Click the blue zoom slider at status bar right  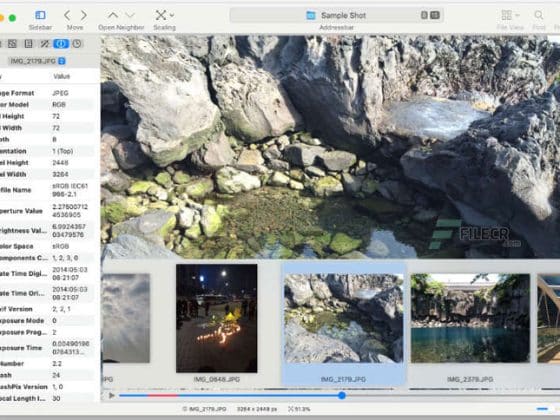tap(542, 409)
